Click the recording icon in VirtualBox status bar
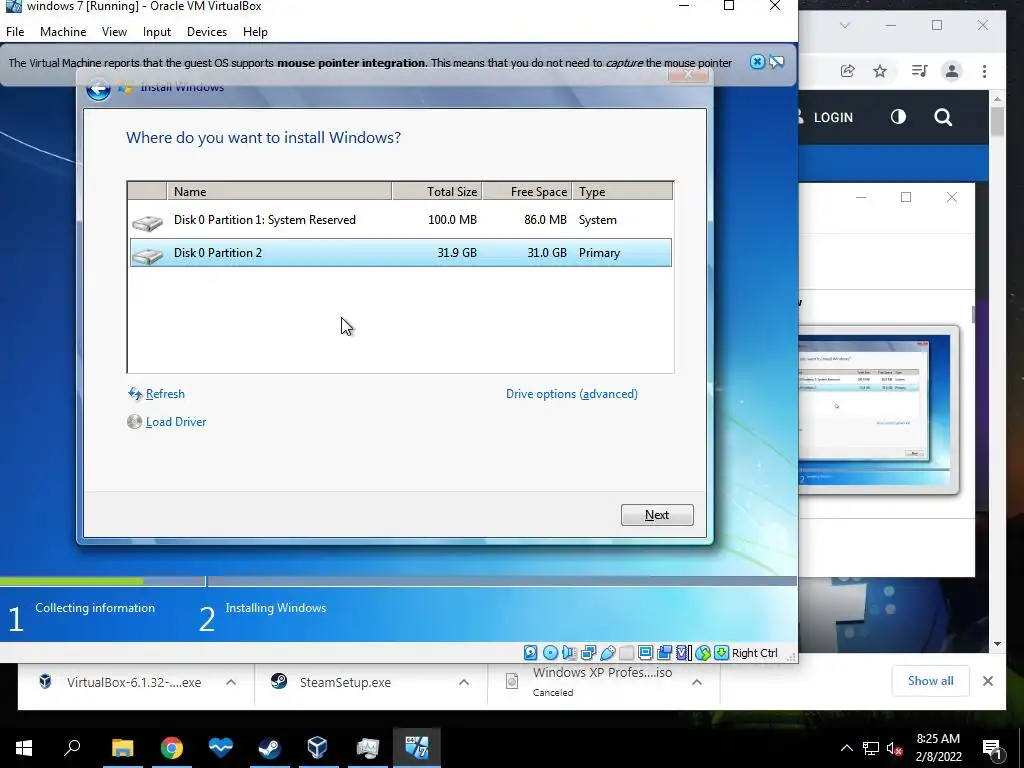The height and width of the screenshot is (768, 1024). pyautogui.click(x=664, y=652)
